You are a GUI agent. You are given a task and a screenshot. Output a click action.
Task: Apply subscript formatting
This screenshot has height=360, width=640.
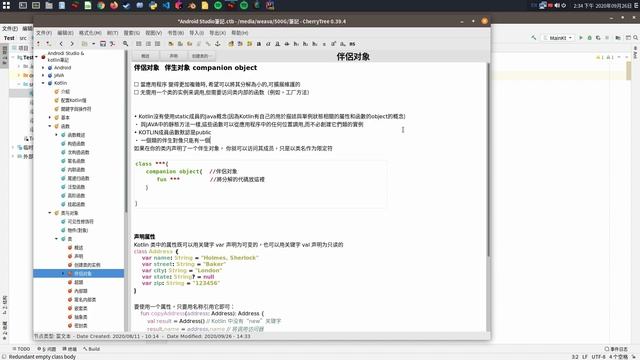tap(343, 44)
